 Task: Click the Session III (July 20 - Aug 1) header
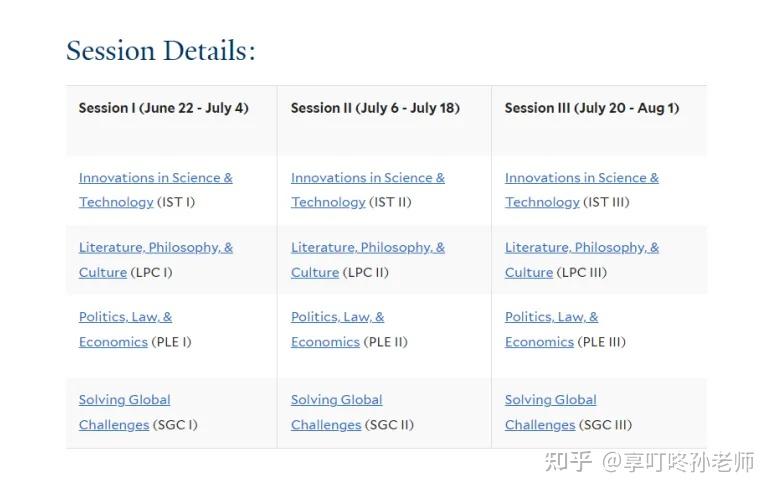coord(591,108)
